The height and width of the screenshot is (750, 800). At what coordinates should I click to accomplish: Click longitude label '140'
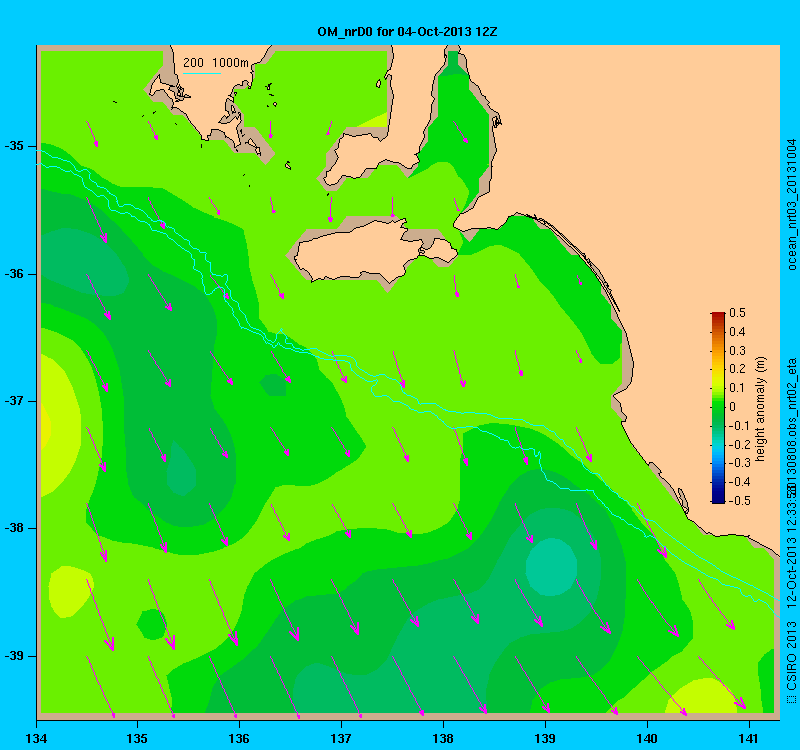tap(647, 738)
